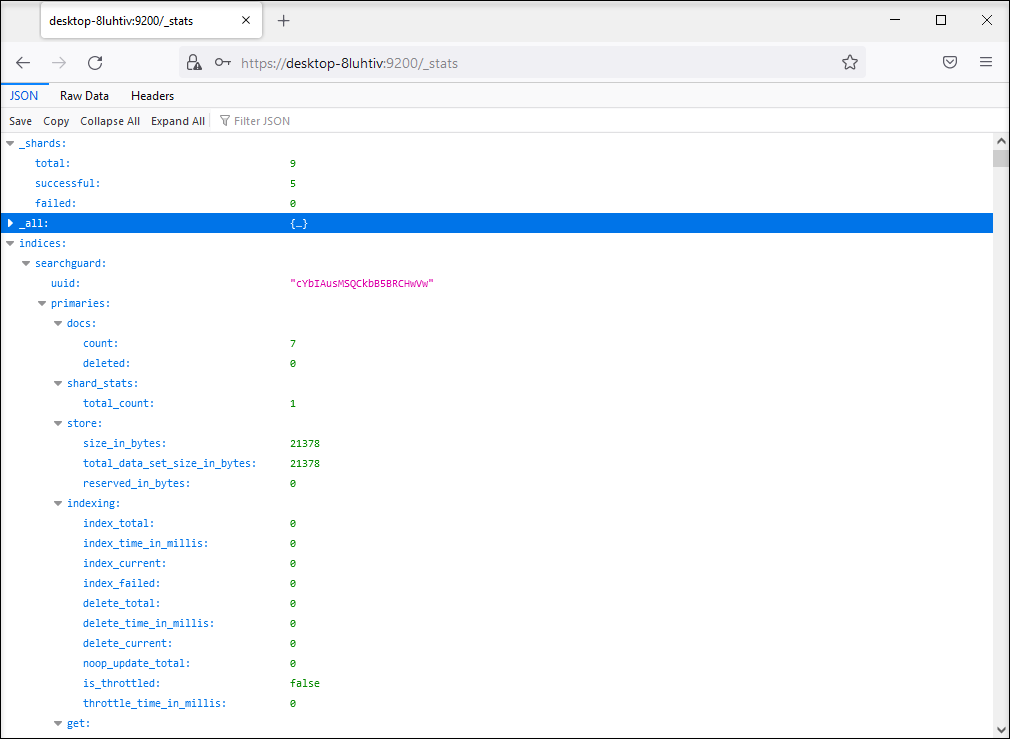
Task: Collapse the store node
Action: (x=58, y=423)
